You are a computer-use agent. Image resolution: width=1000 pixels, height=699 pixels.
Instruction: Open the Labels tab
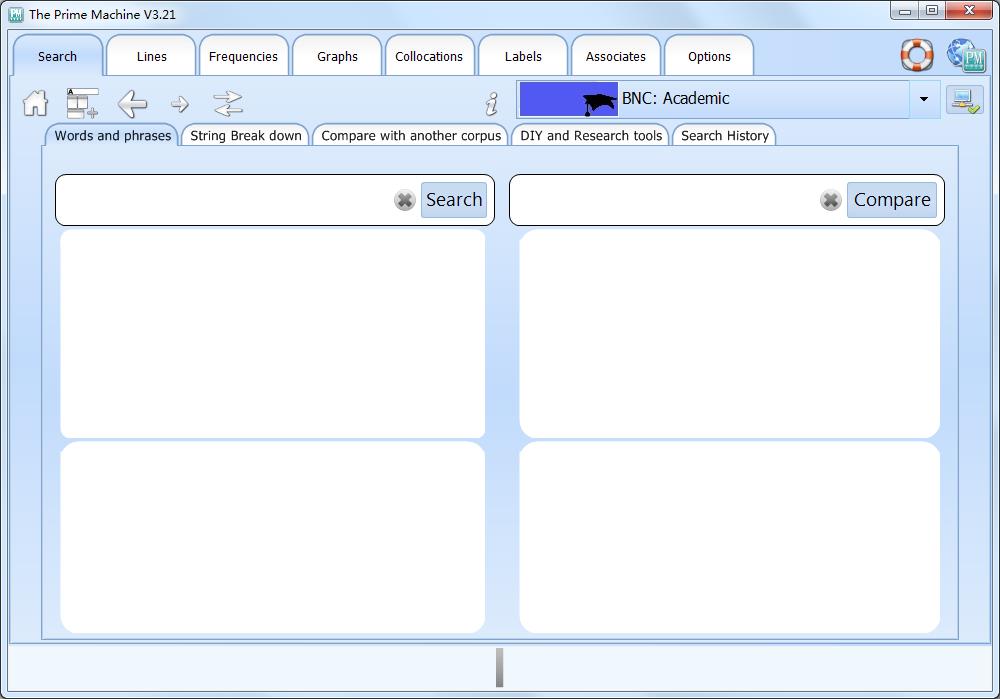pyautogui.click(x=523, y=56)
